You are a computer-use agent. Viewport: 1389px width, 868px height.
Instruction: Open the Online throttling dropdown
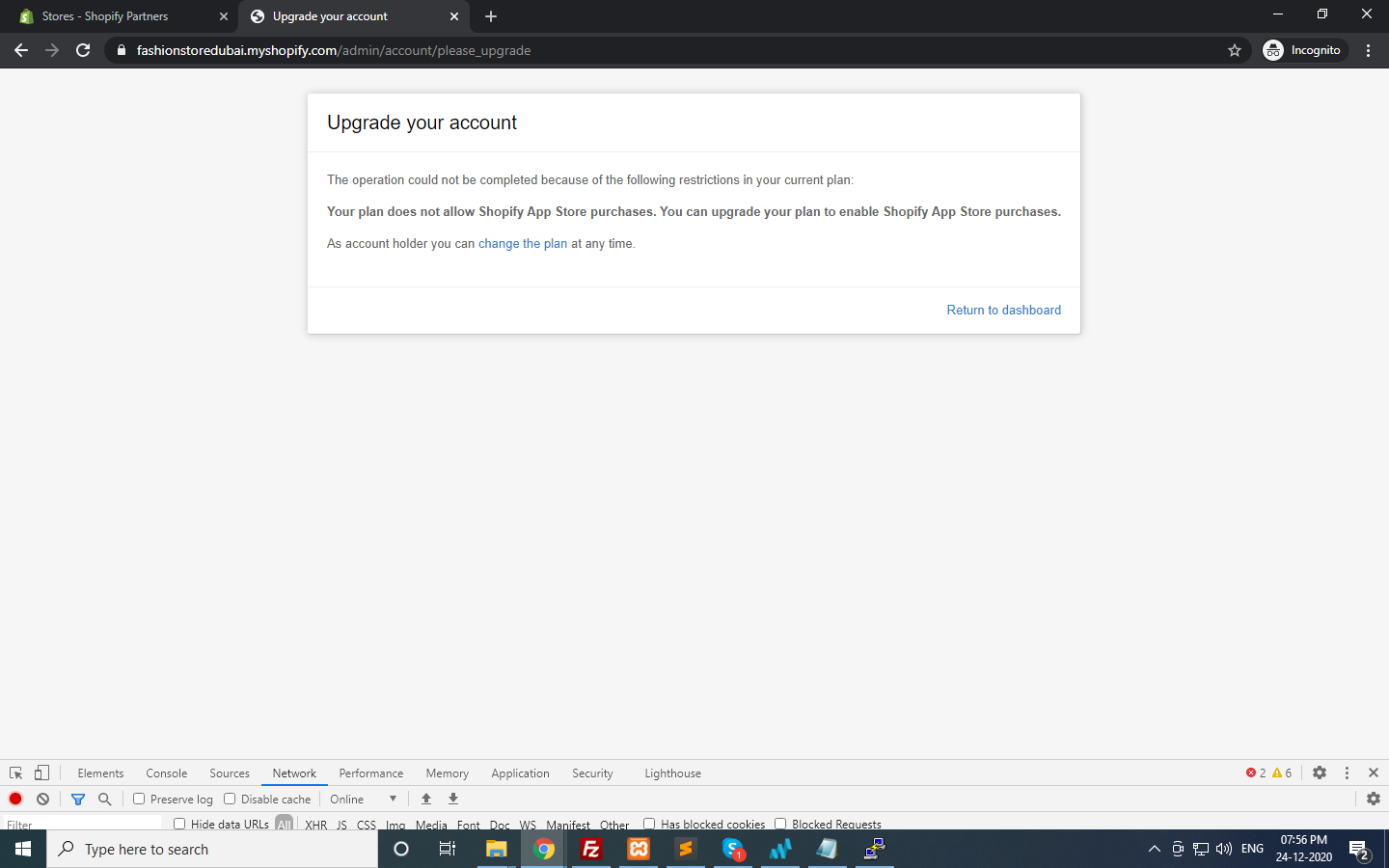tap(362, 799)
